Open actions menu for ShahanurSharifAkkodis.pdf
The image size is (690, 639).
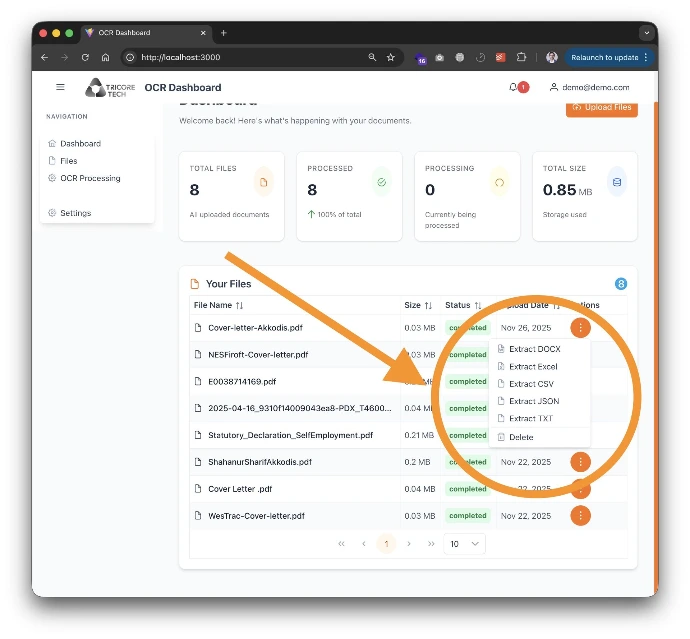[580, 462]
